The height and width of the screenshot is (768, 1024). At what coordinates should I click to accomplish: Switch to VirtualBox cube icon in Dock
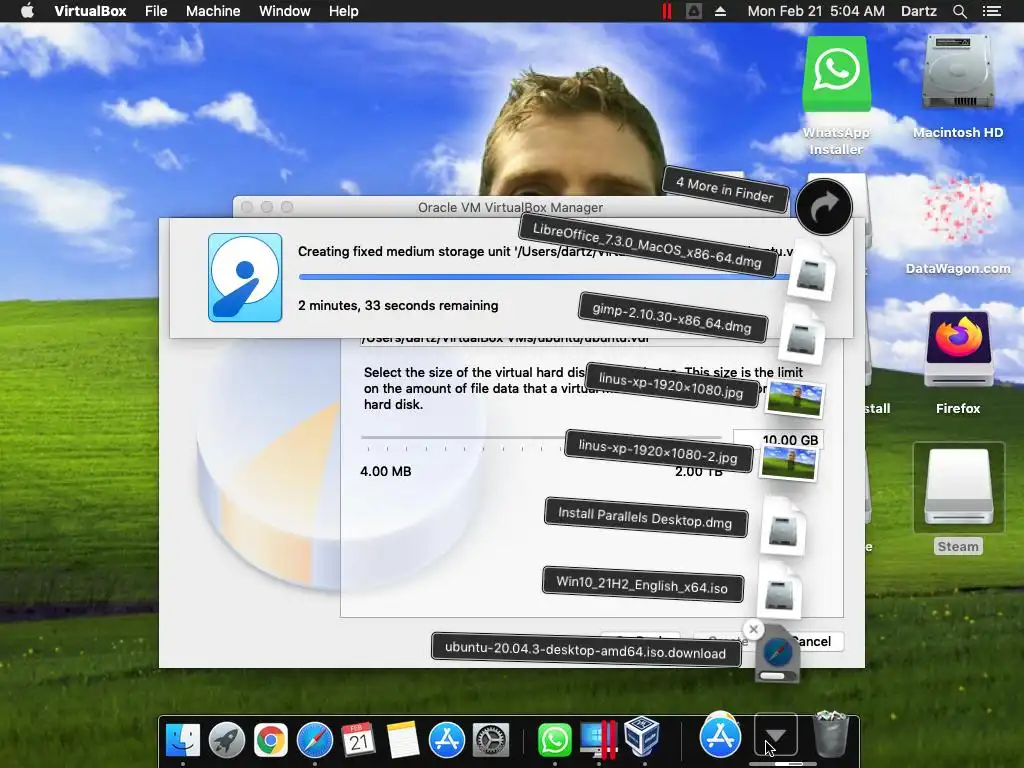643,738
